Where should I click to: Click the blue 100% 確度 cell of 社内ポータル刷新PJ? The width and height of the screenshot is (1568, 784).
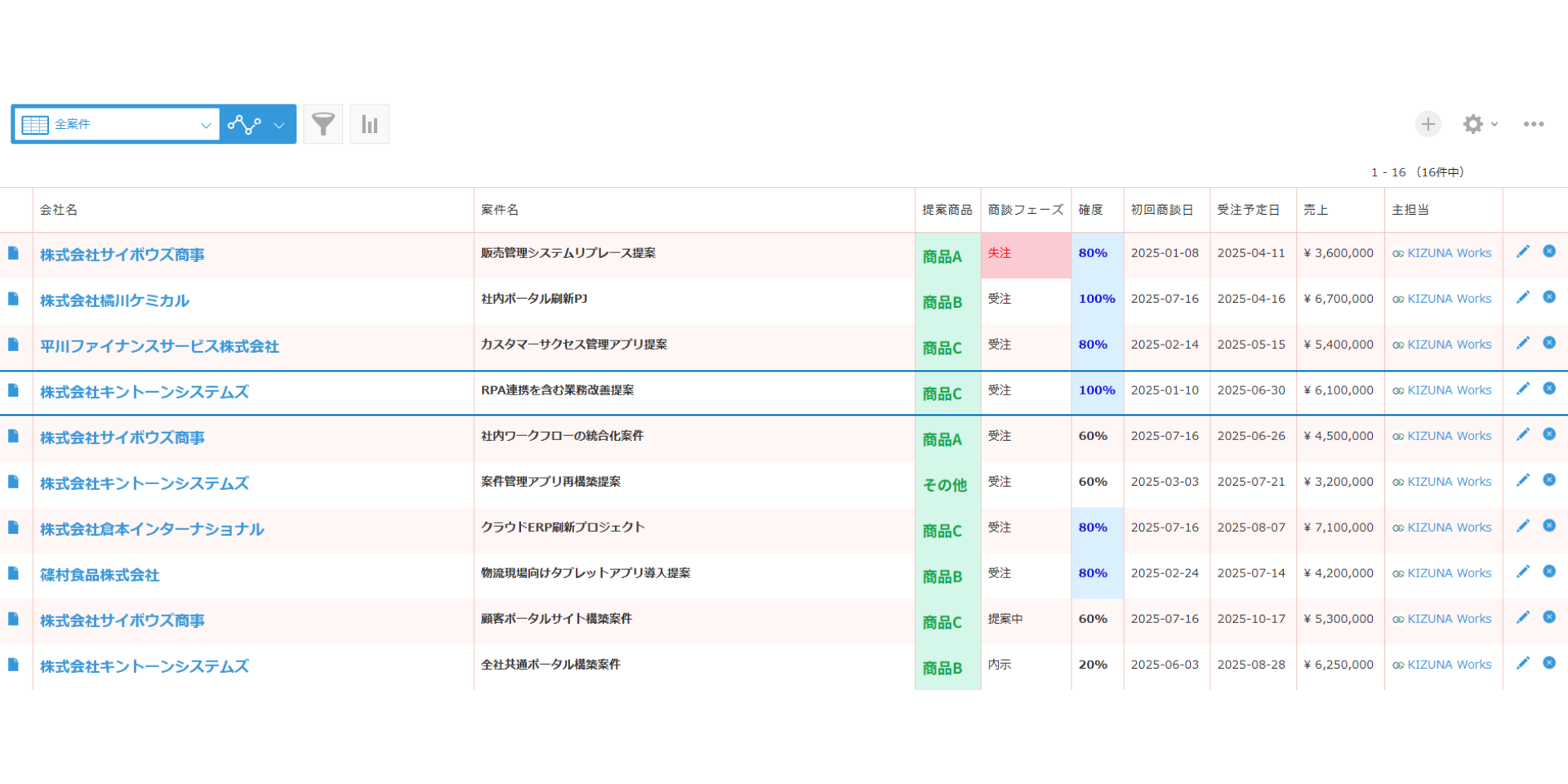point(1097,299)
